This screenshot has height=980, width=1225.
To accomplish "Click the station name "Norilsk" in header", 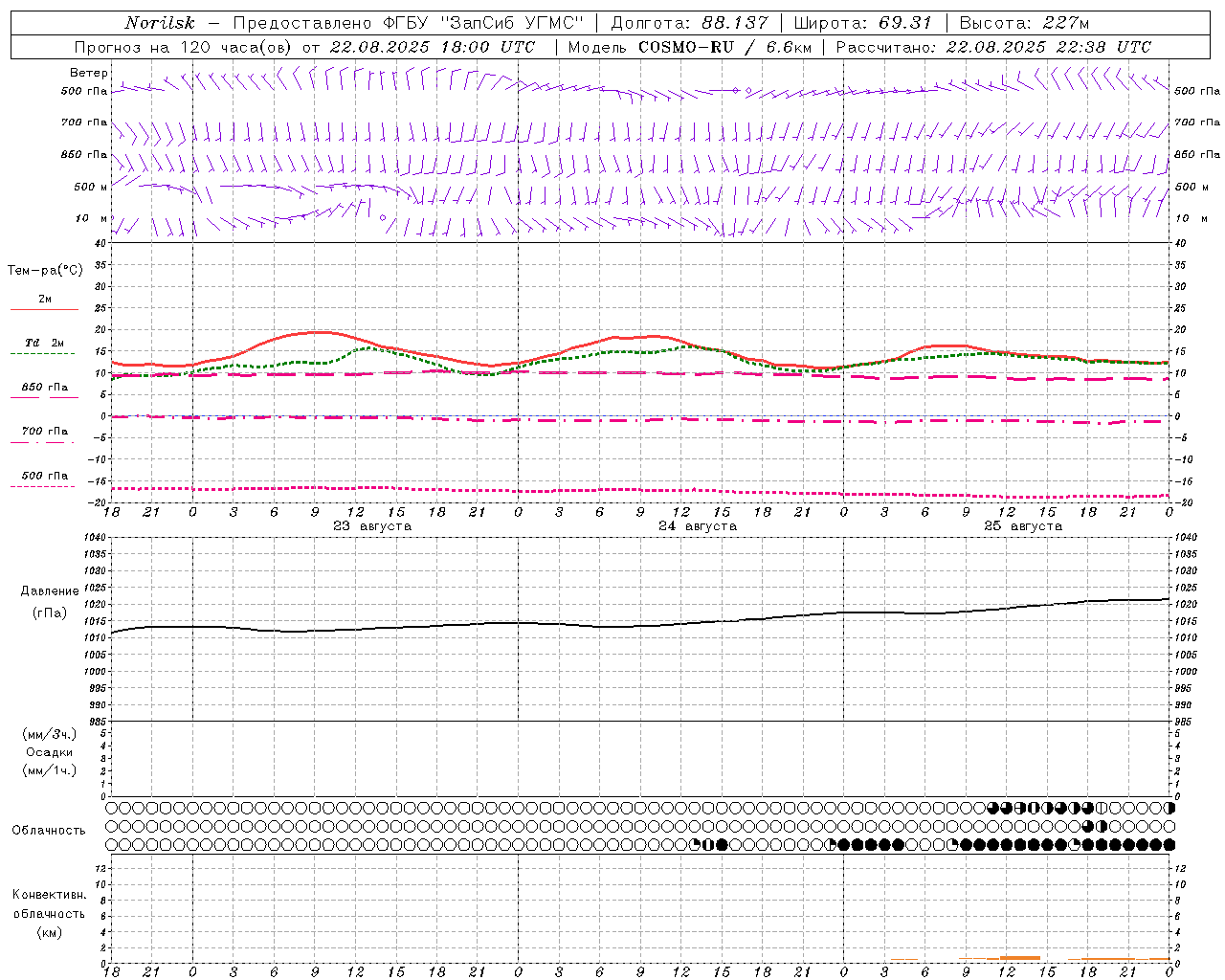I will coord(160,23).
